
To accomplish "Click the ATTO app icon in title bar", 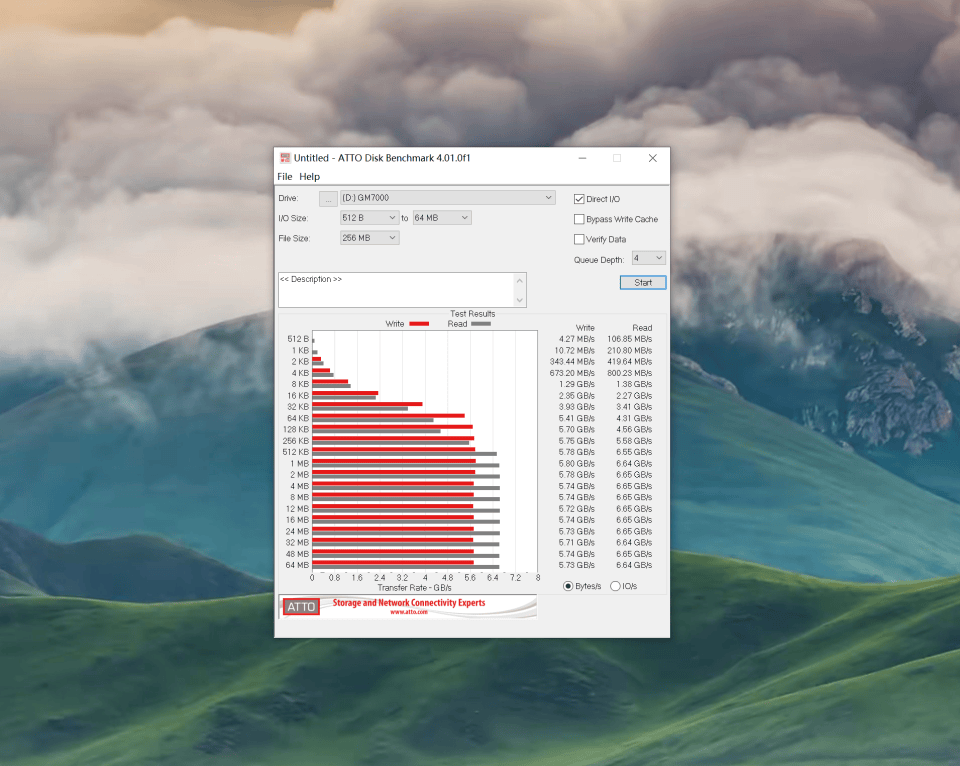I will pos(285,158).
